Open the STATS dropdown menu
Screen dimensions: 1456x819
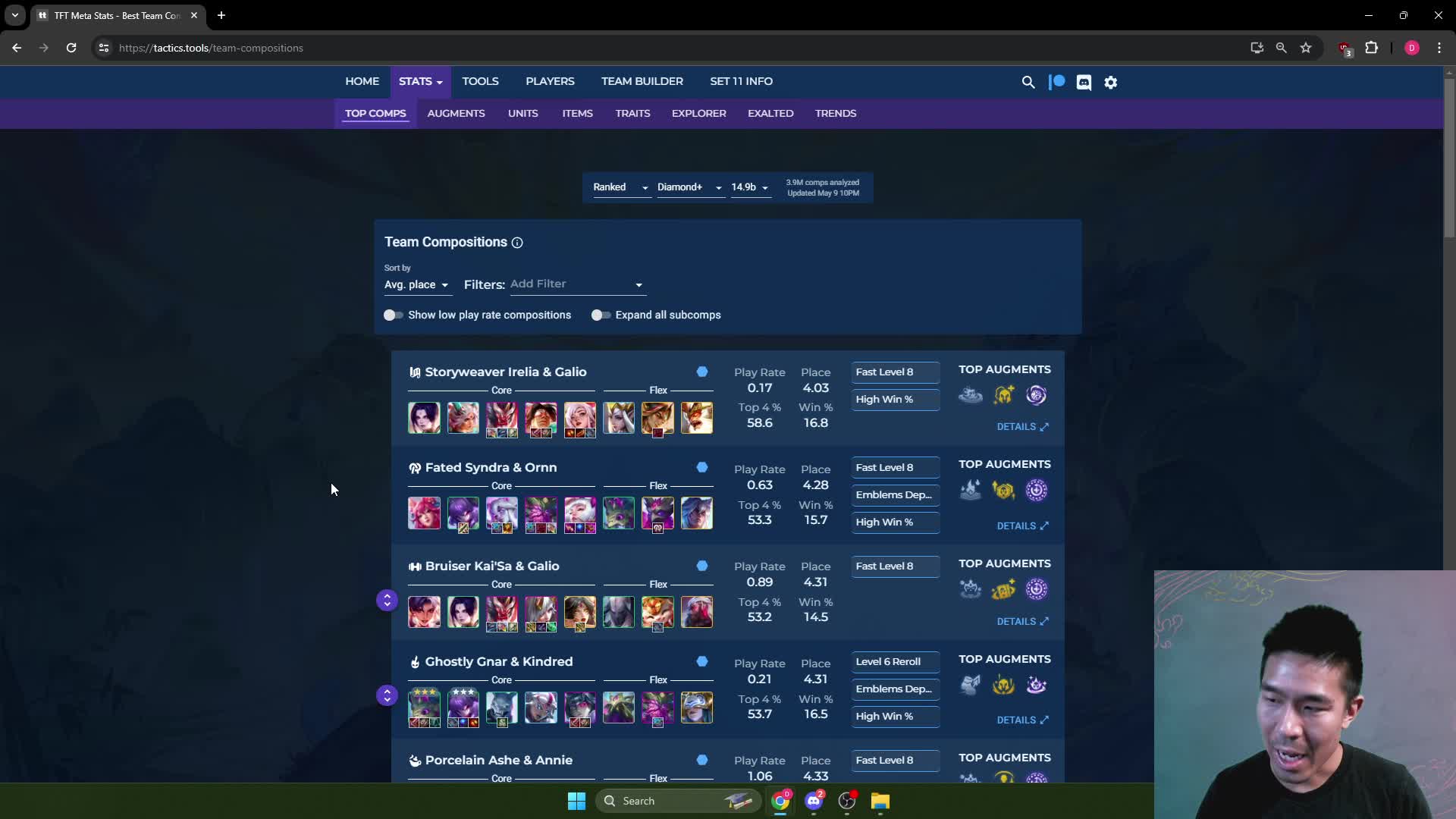[x=421, y=81]
